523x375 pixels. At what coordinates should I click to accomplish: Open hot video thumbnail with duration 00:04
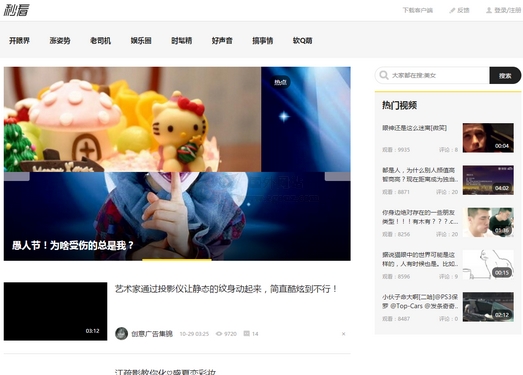point(488,138)
